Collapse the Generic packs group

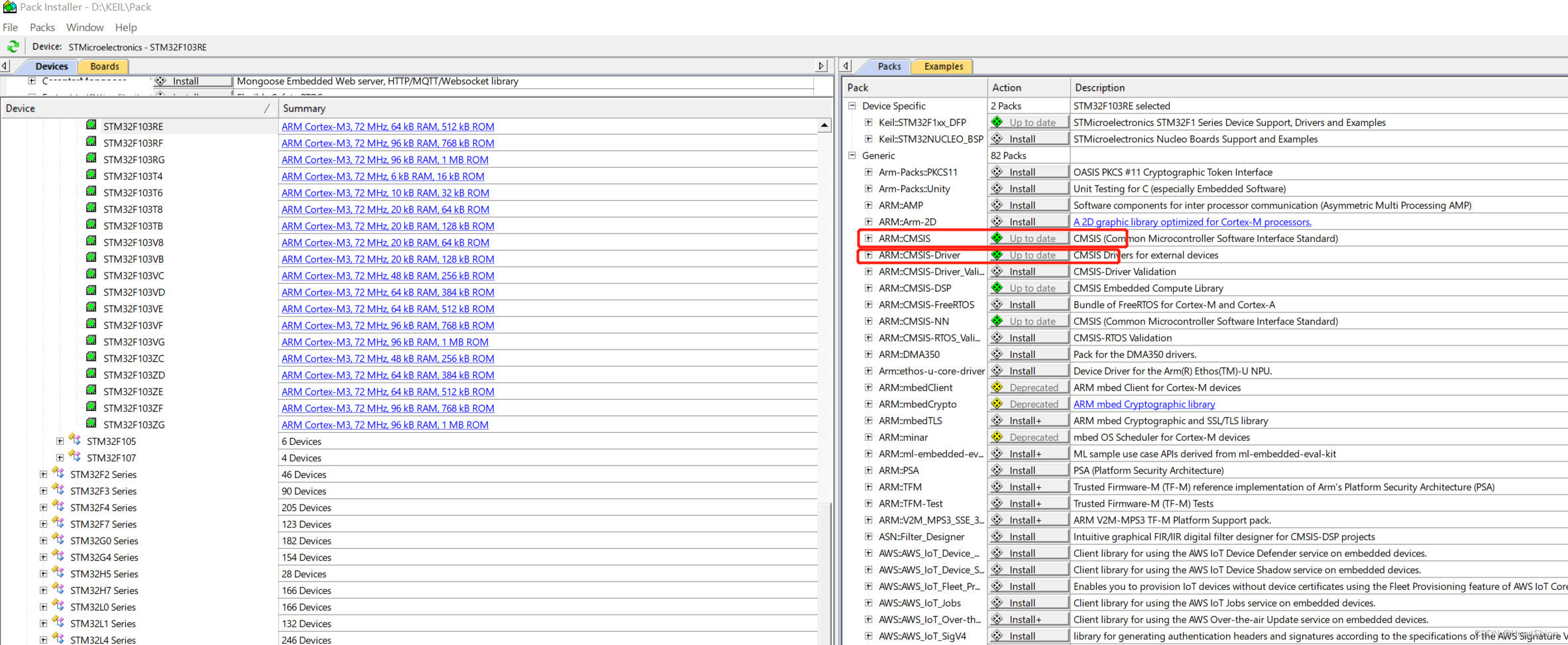coord(852,155)
